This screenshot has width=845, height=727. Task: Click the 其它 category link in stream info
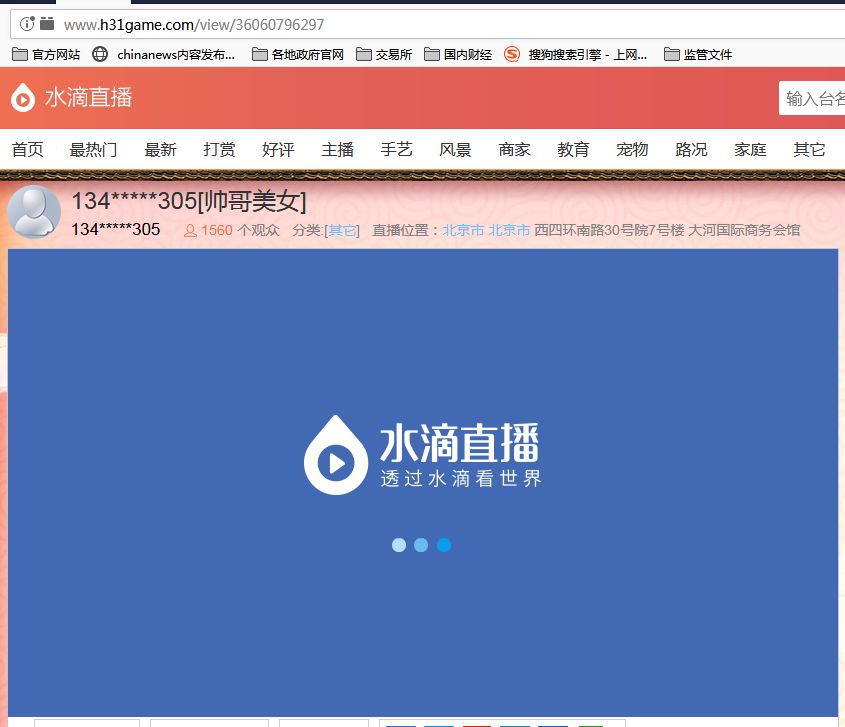coord(342,231)
